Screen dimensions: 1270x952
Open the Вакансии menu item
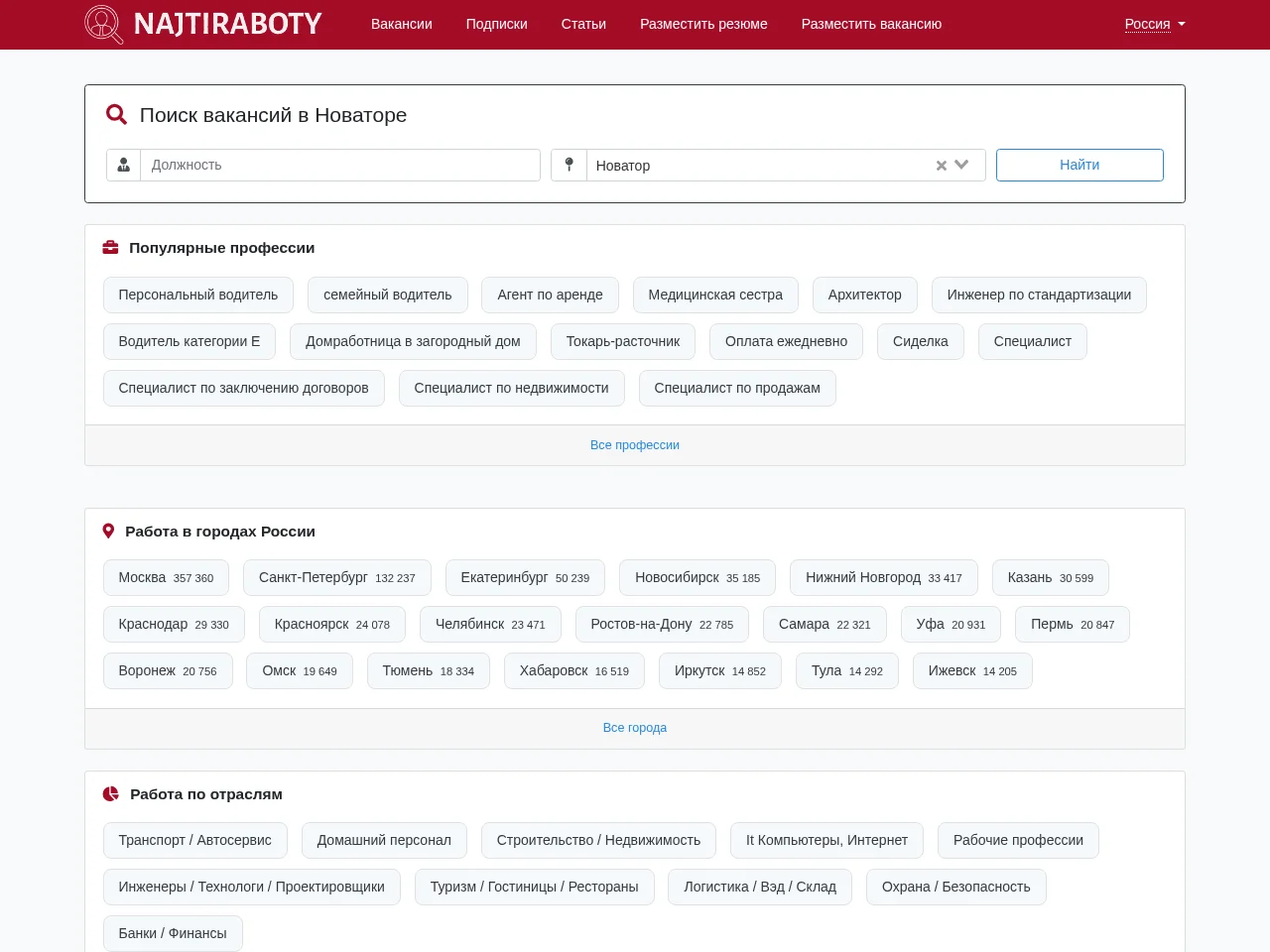point(402,24)
